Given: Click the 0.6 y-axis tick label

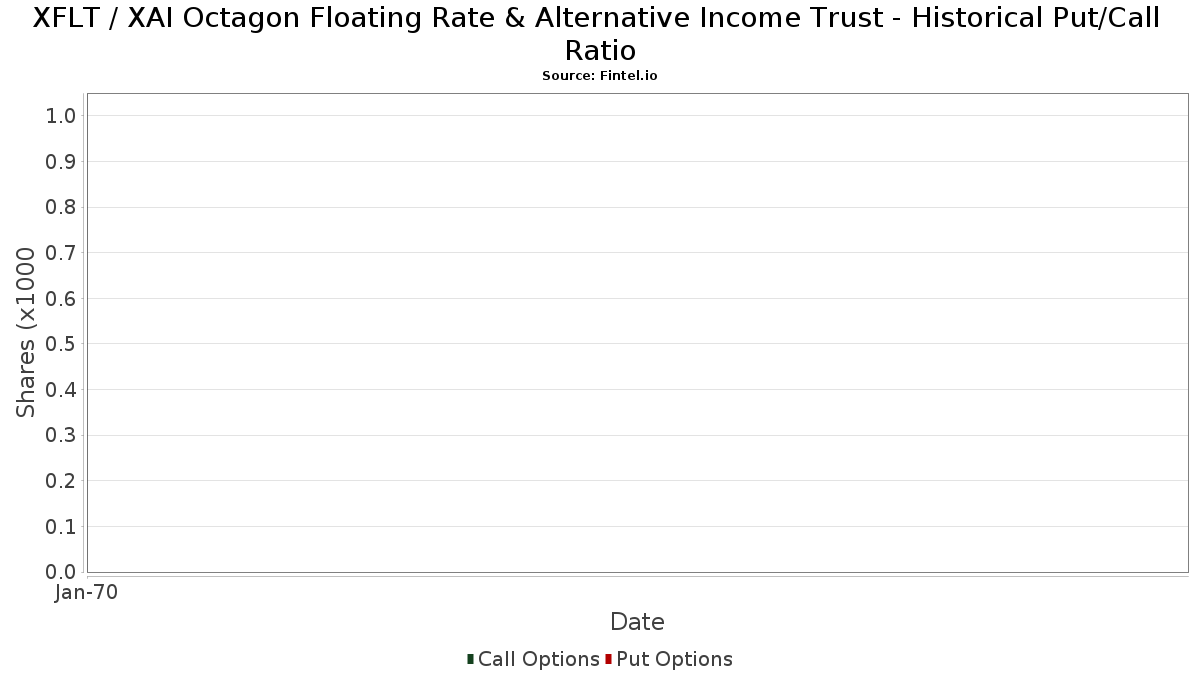Looking at the screenshot, I should [x=61, y=299].
